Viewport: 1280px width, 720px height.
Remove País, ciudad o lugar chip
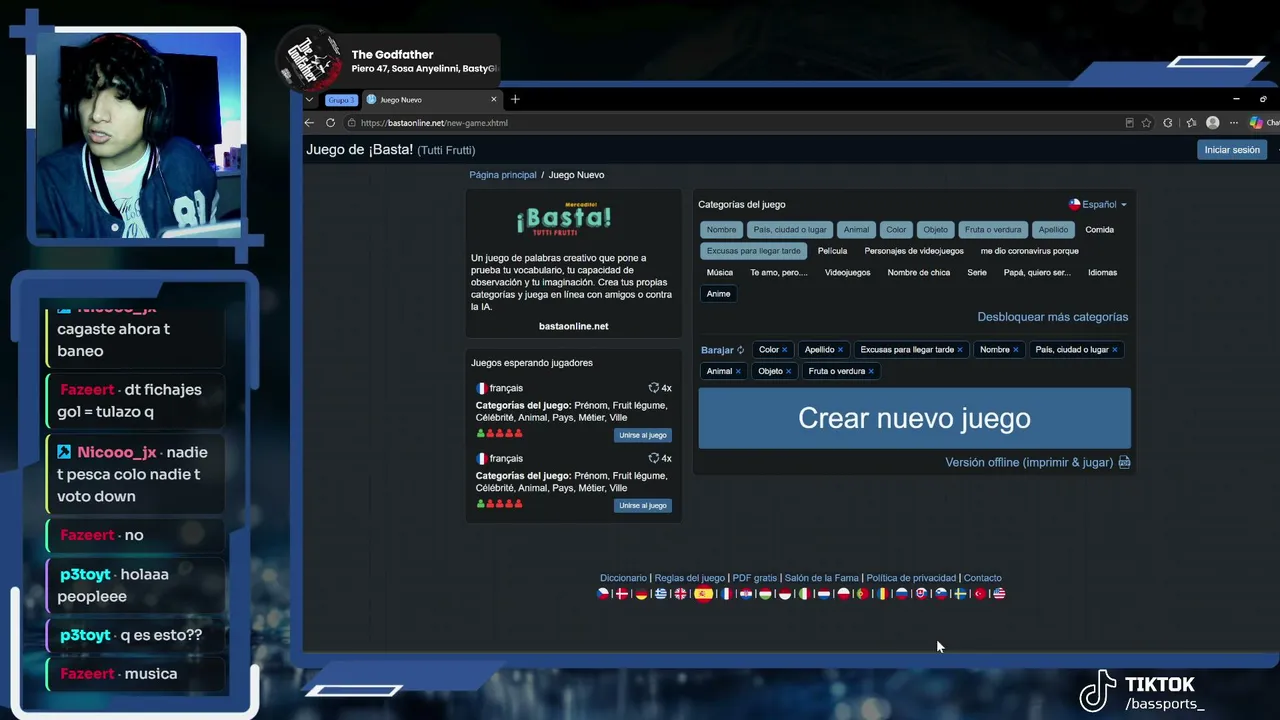(1114, 350)
